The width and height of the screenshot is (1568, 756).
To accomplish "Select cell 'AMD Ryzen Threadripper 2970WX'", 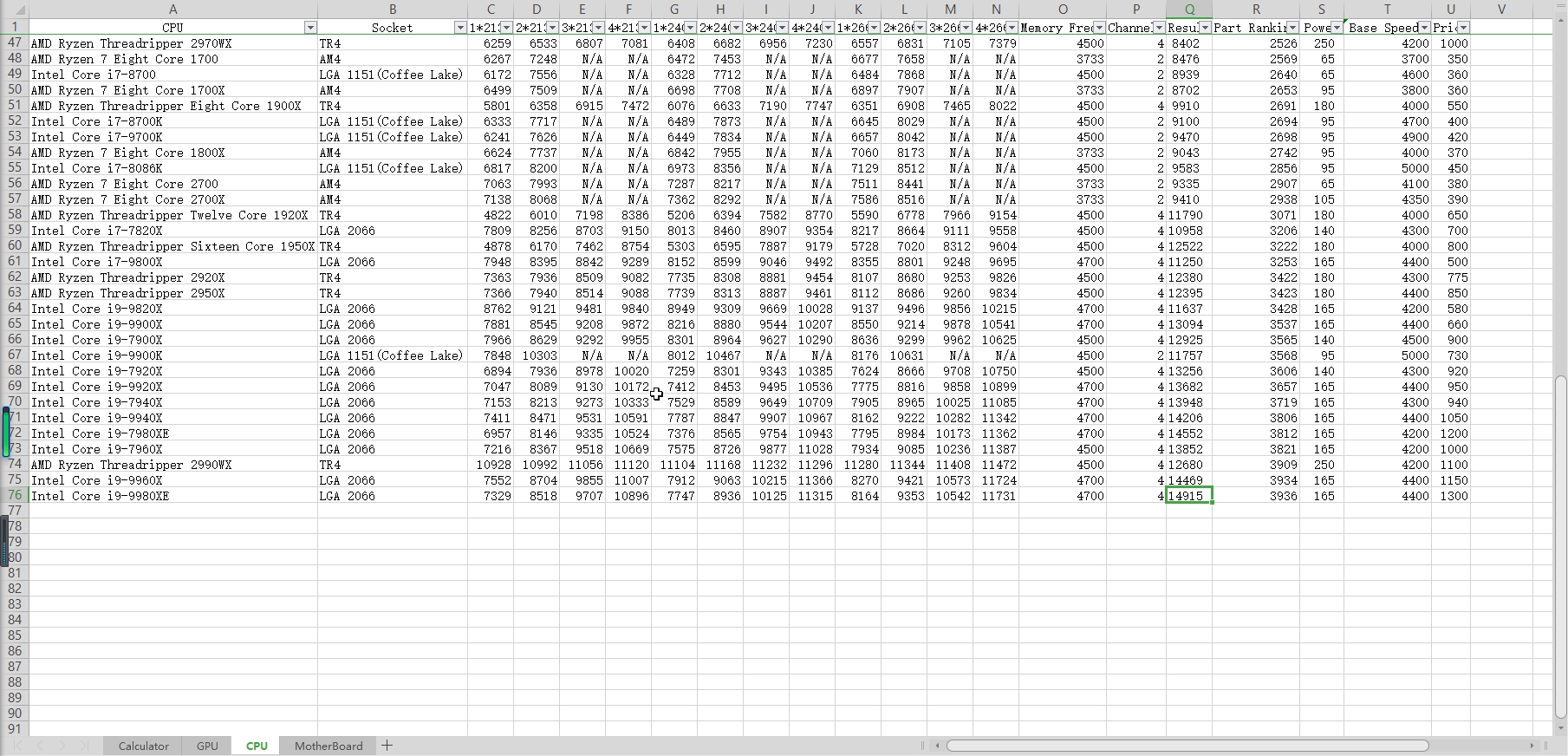I will (x=173, y=43).
